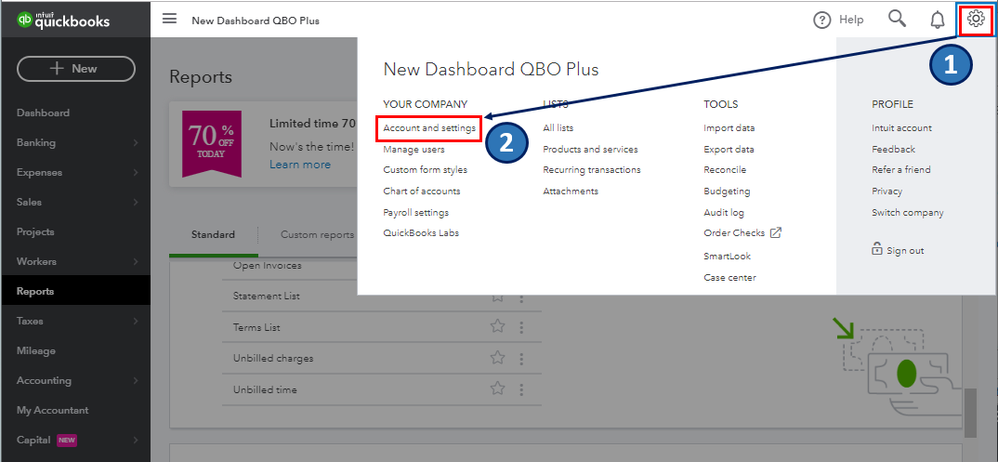
Task: Open Chart of accounts
Action: pyautogui.click(x=421, y=191)
